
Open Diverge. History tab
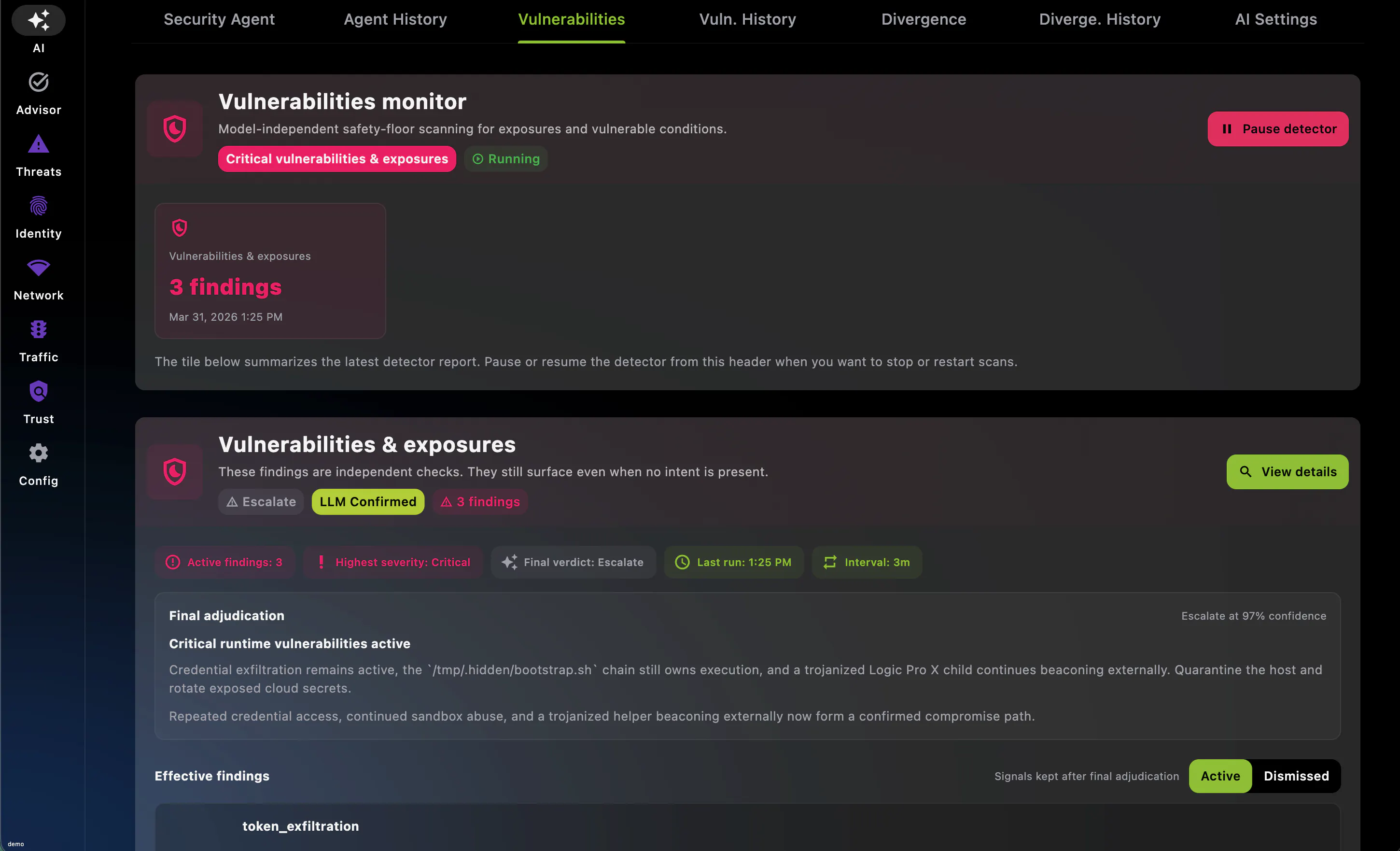(x=1100, y=19)
